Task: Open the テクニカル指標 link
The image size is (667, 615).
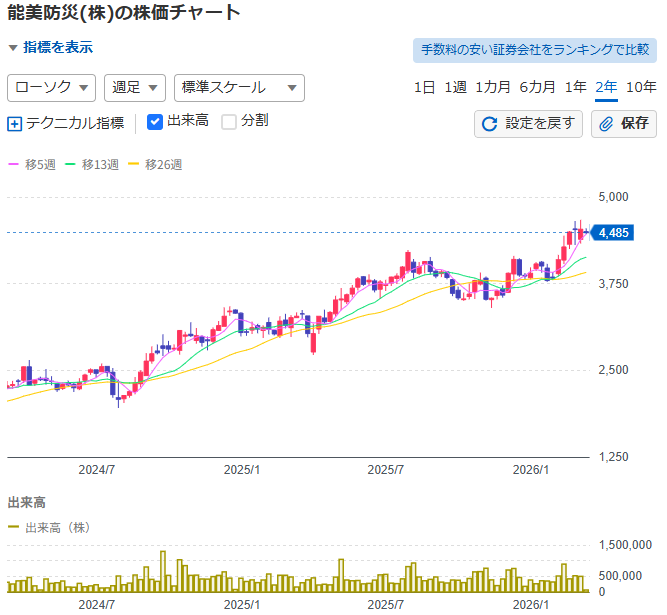Action: coord(75,124)
